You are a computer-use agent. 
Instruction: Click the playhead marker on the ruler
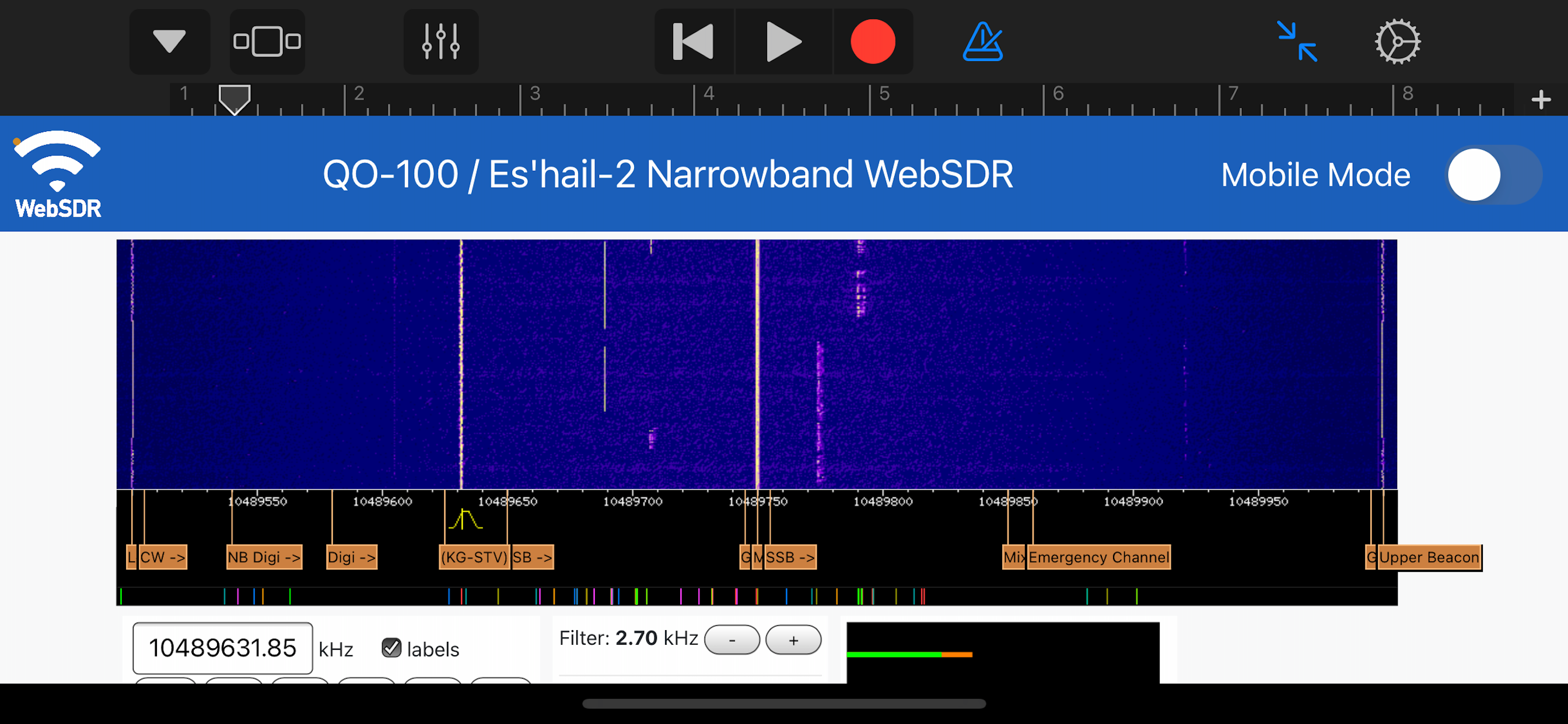tap(235, 99)
